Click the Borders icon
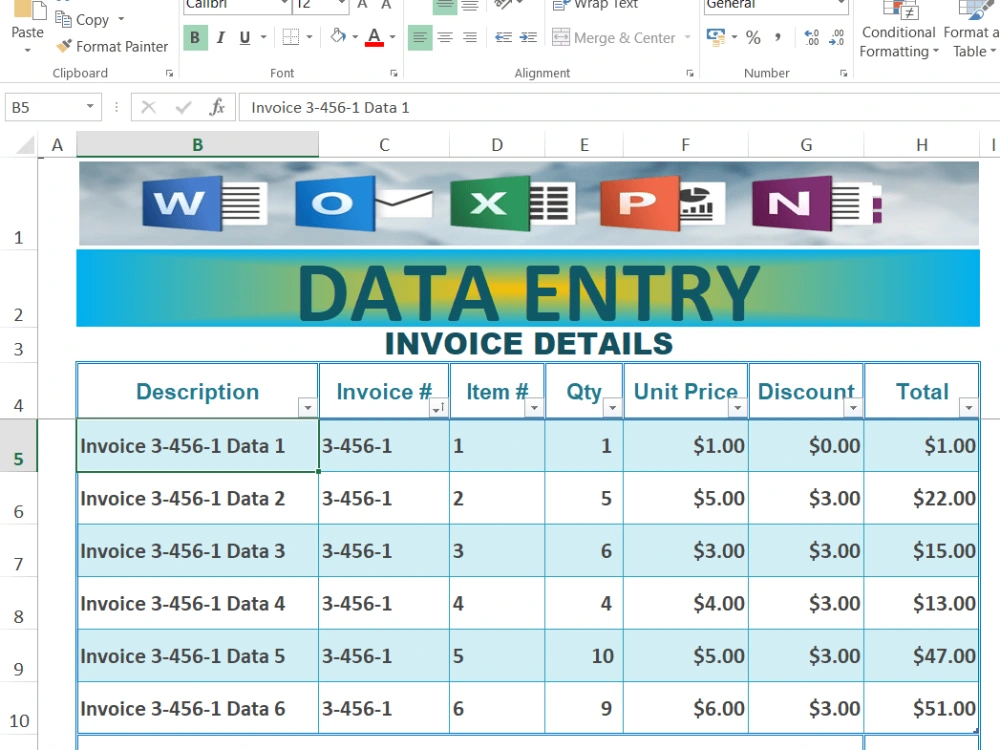 click(291, 38)
